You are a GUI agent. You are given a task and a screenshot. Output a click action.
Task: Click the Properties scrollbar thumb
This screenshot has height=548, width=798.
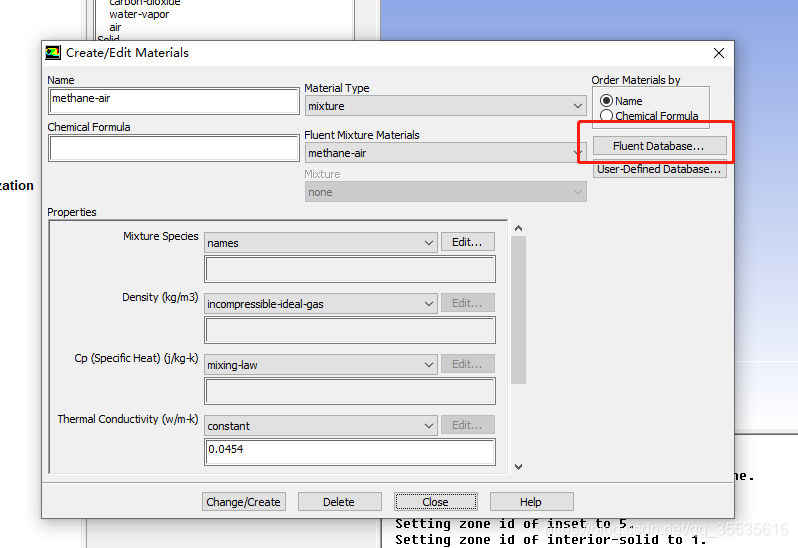(x=518, y=310)
